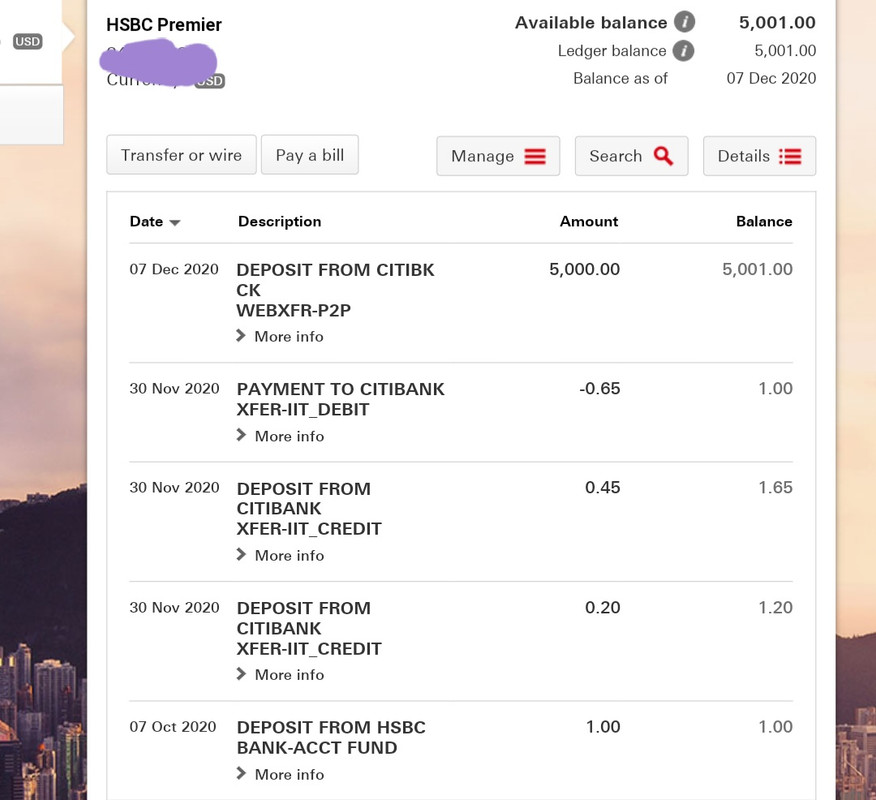Screen dimensions: 876x800
Task: Click the Amount column header
Action: tap(589, 222)
